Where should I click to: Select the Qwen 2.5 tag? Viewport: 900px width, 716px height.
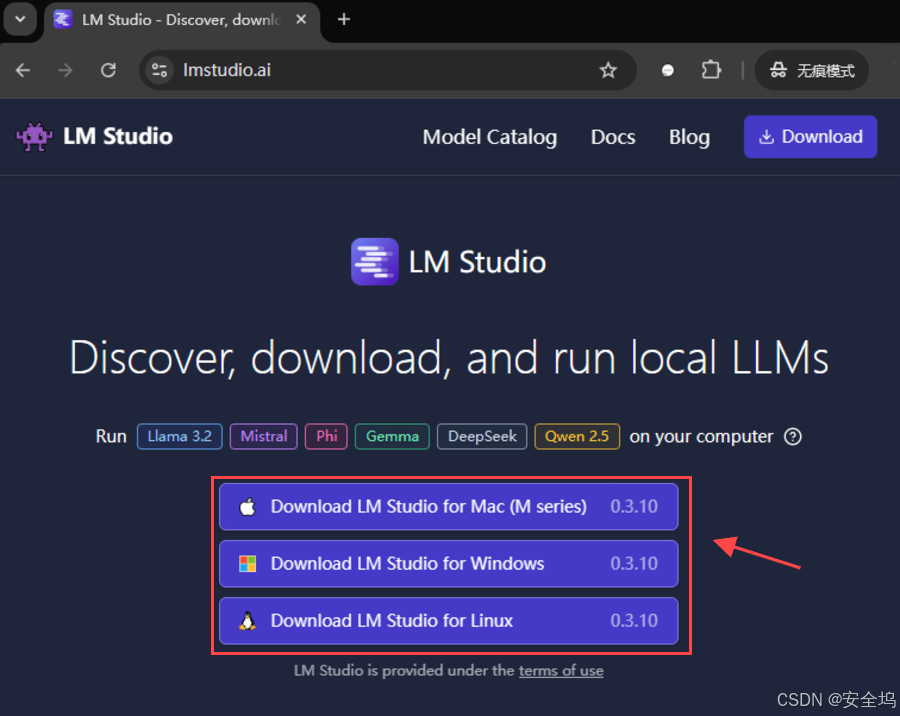coord(577,436)
